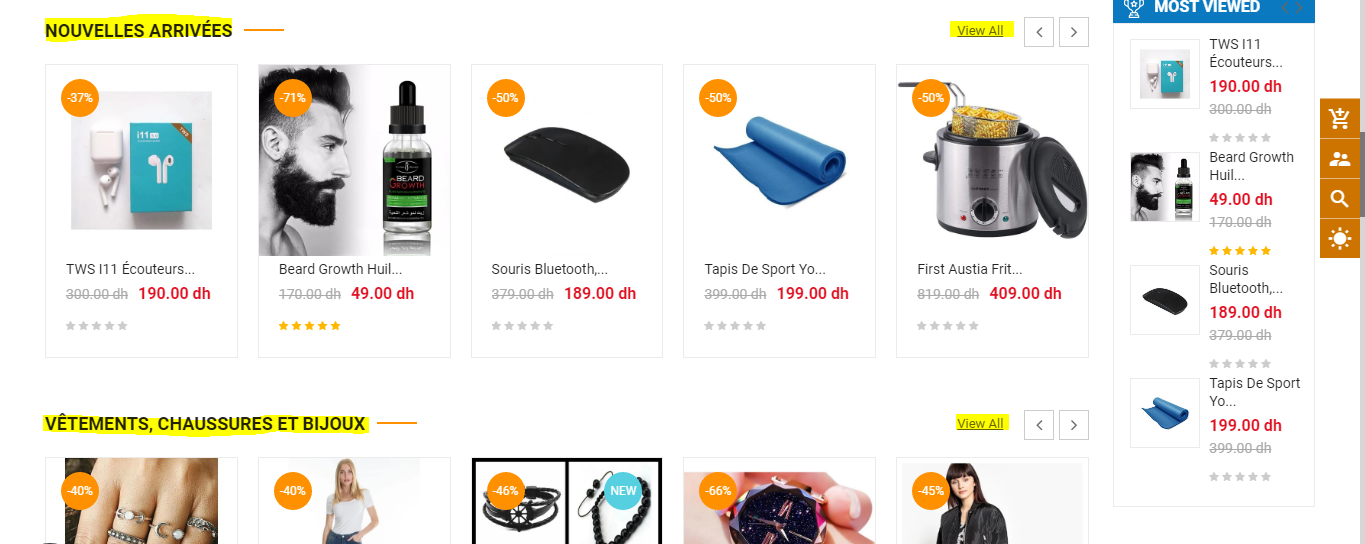The image size is (1365, 544).
Task: Open the shopping cart sidebar icon
Action: pyautogui.click(x=1340, y=119)
